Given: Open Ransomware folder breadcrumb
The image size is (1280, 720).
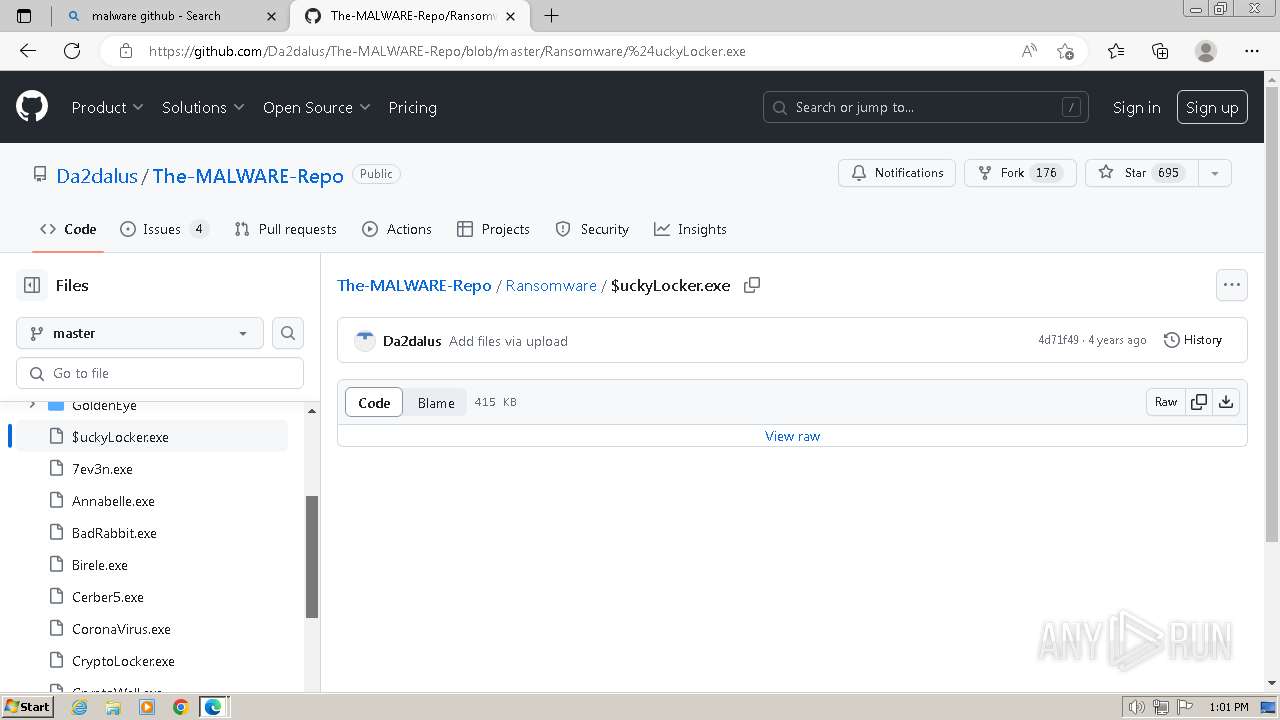Looking at the screenshot, I should click(551, 285).
